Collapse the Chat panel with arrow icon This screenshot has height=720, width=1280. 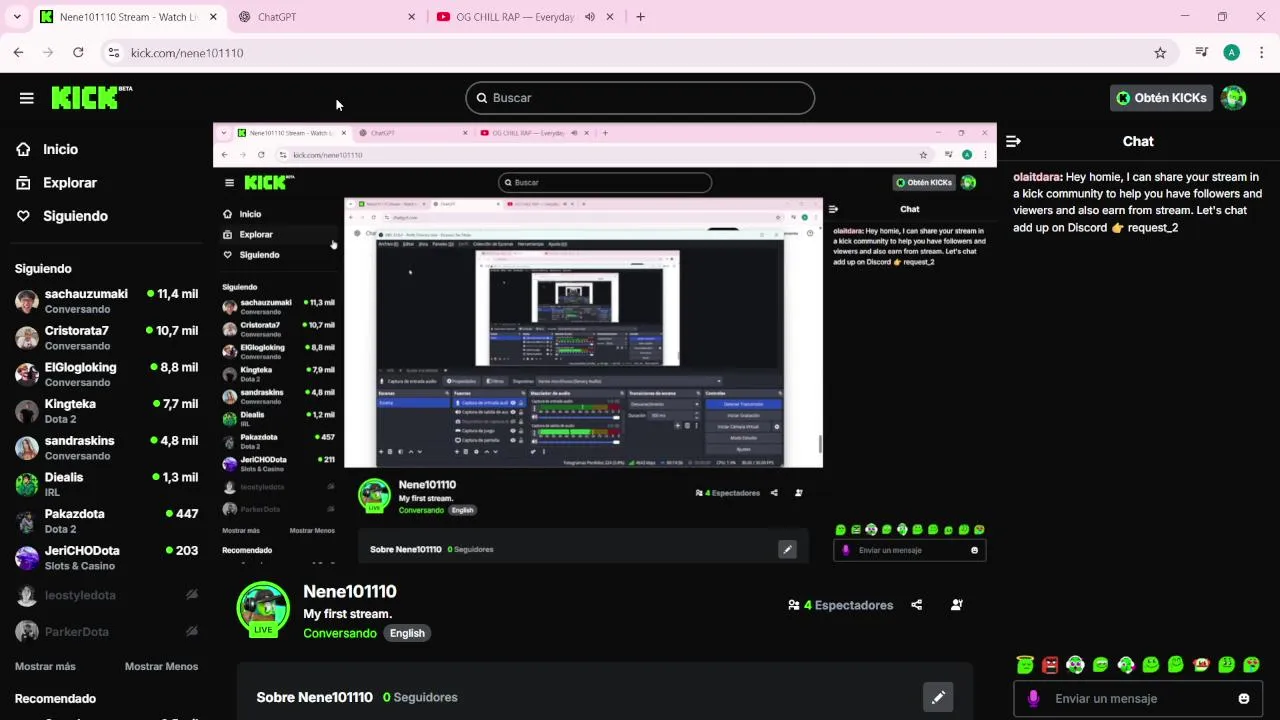pos(1013,142)
